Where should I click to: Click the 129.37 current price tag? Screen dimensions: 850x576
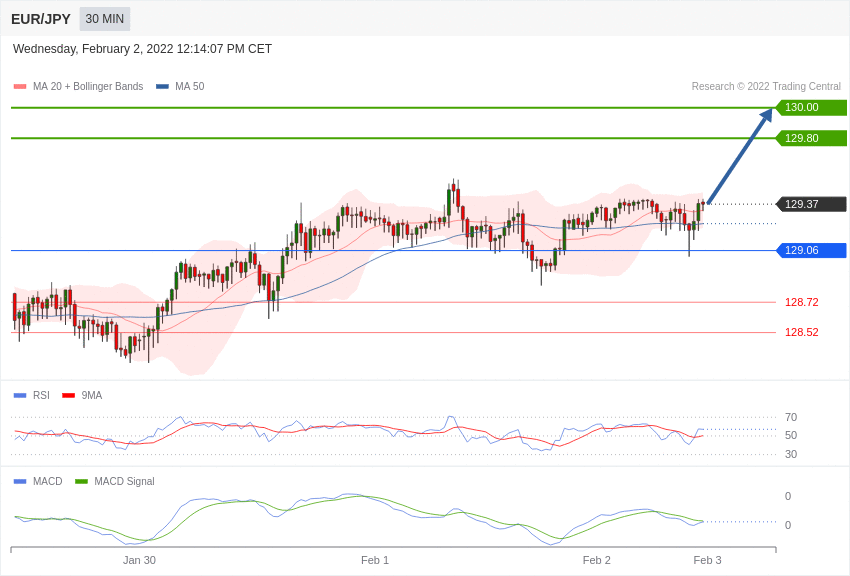812,204
